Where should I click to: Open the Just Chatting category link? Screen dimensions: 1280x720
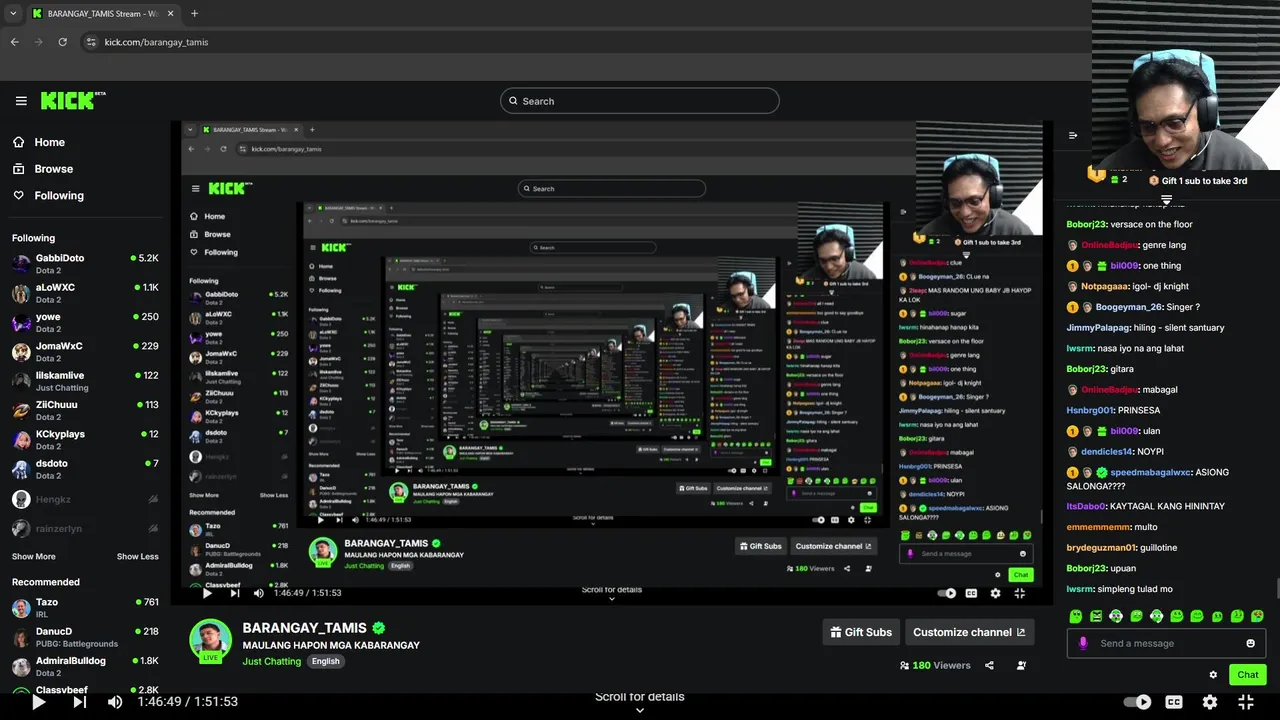click(x=271, y=661)
